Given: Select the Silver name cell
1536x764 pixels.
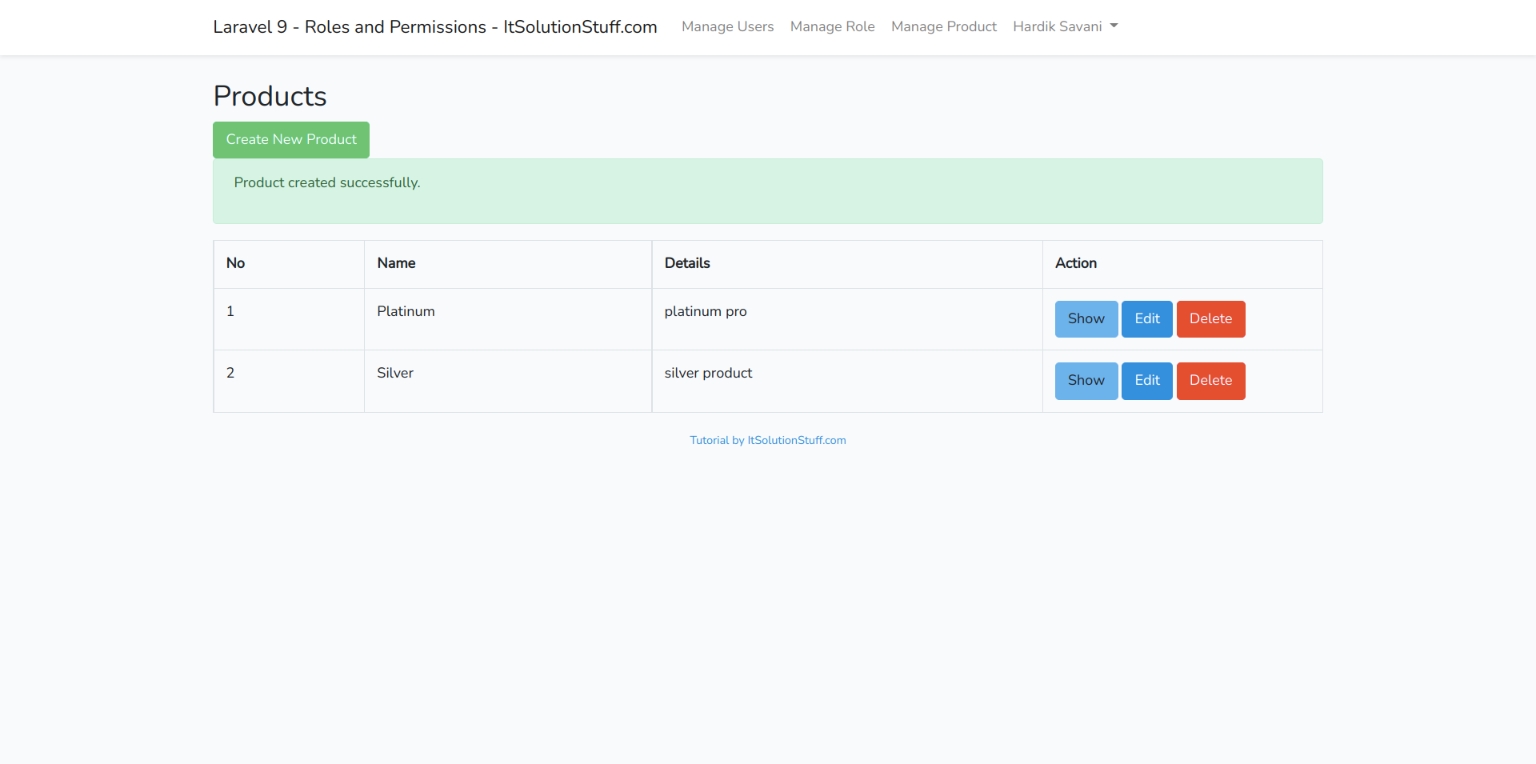Looking at the screenshot, I should point(395,373).
